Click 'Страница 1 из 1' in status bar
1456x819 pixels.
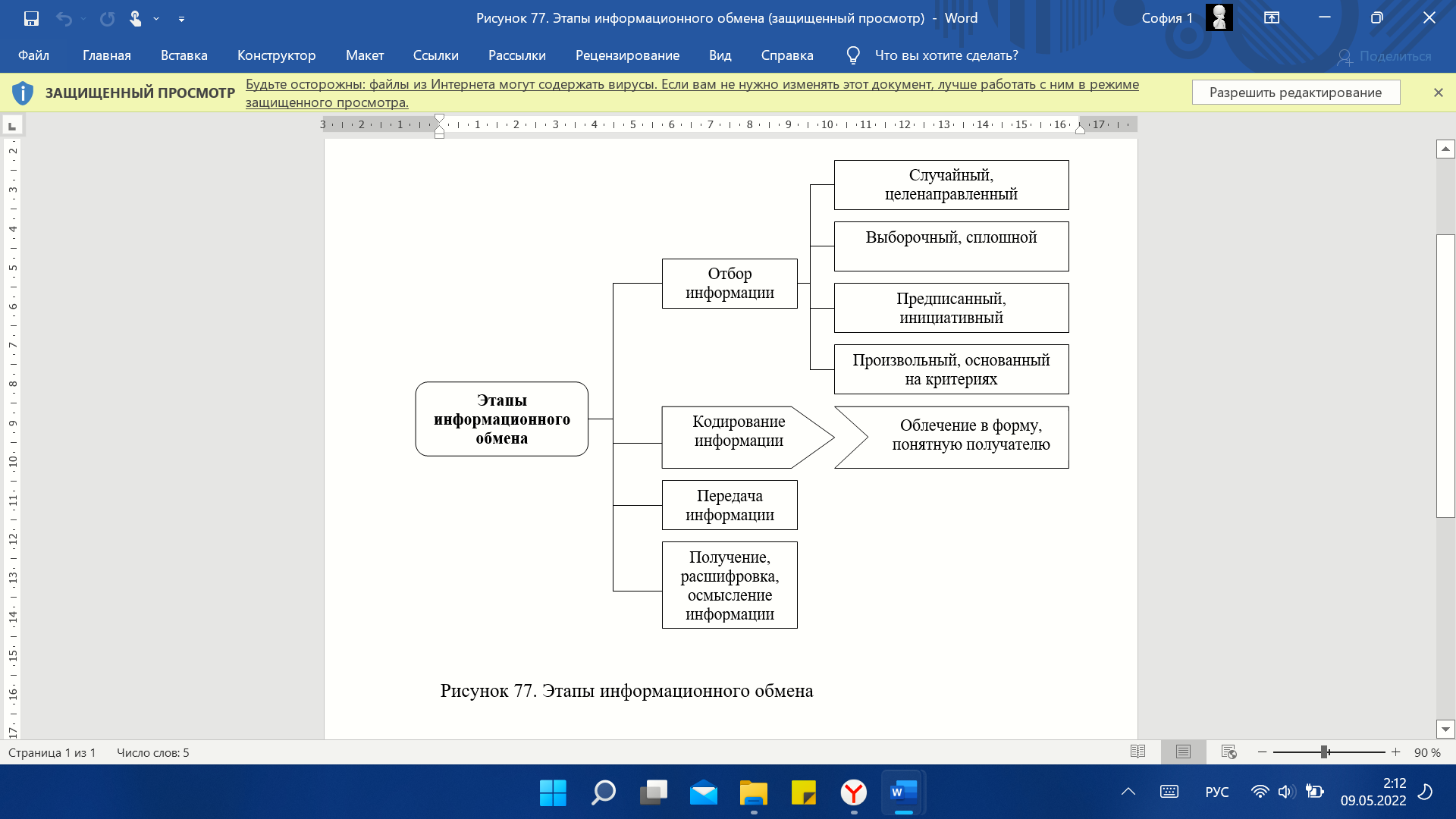click(x=52, y=752)
